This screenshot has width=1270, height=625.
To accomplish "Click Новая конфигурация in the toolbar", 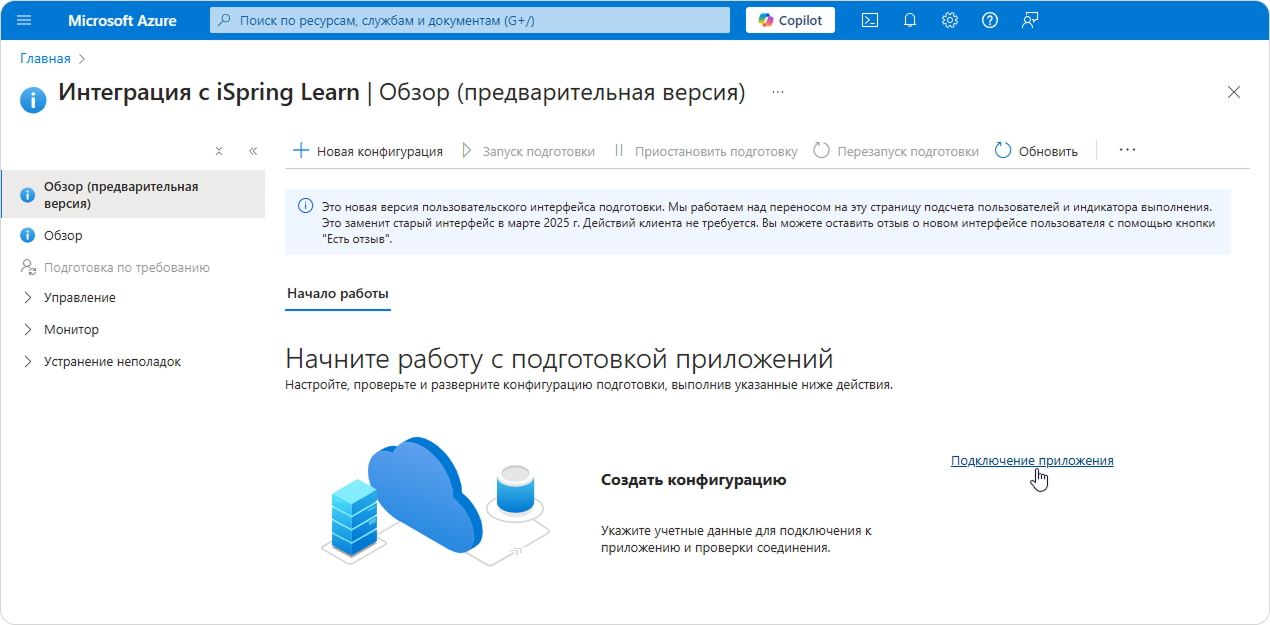I will point(368,151).
